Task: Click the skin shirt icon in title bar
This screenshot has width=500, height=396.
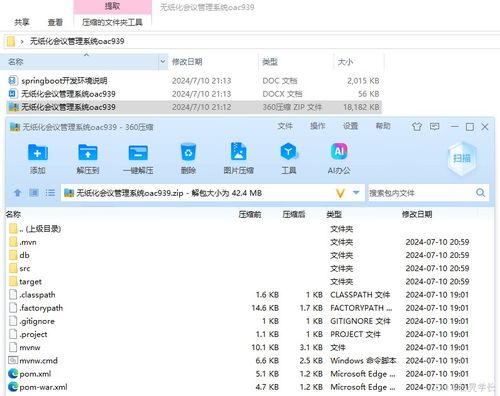Action: point(417,127)
